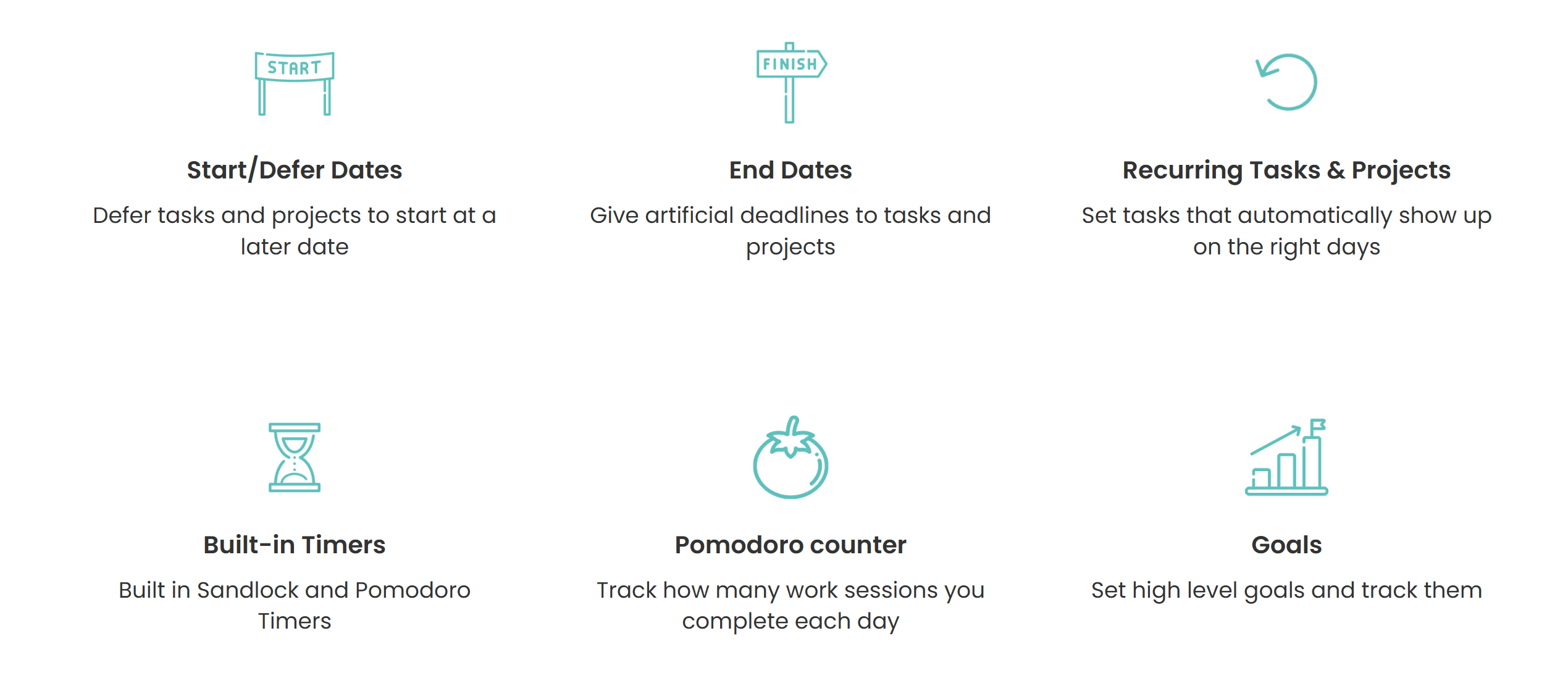Screen dimensions: 1568x699
Task: Click the START banner icon
Action: tap(295, 83)
